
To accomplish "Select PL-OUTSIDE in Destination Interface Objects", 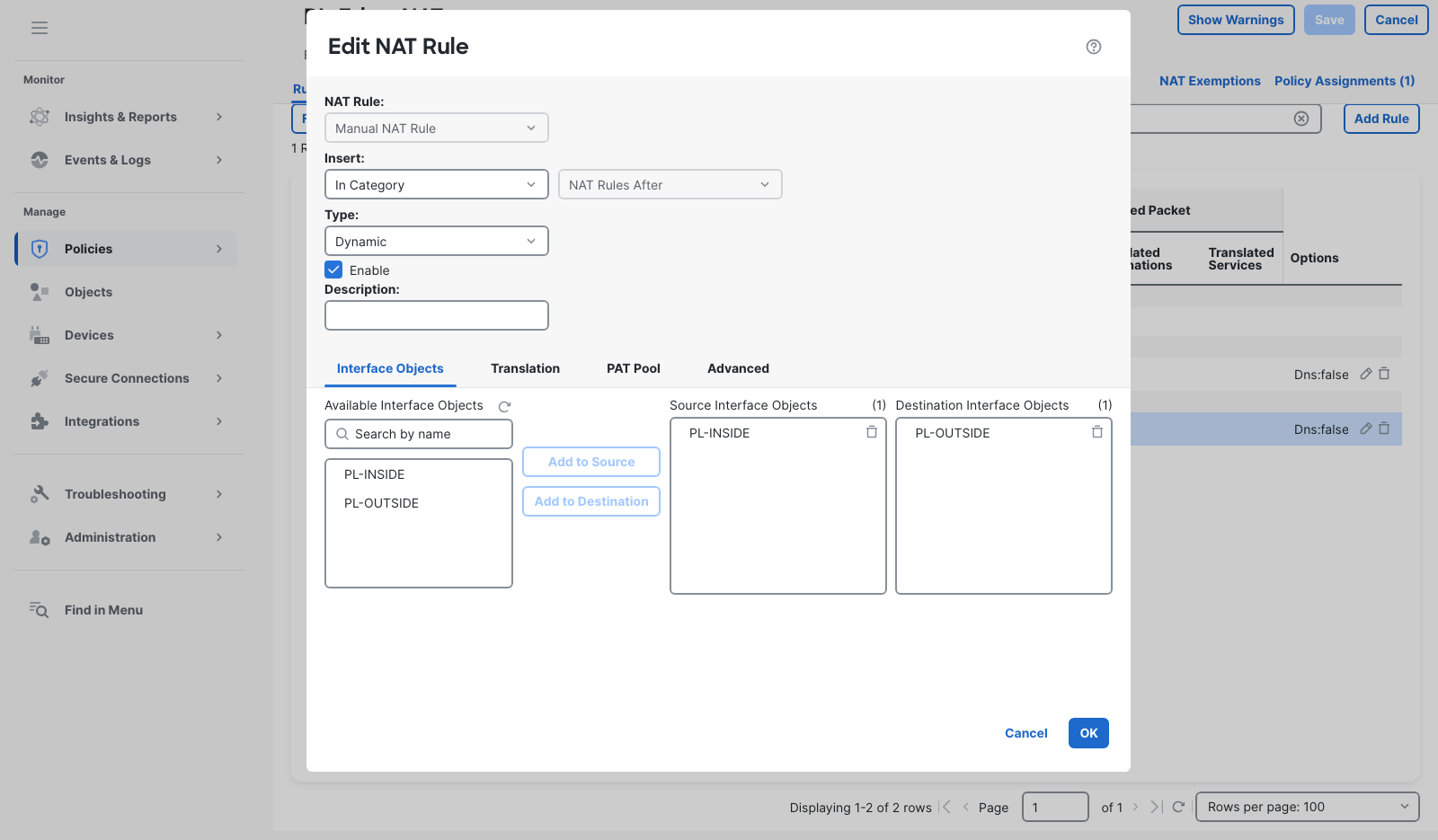I will 953,433.
